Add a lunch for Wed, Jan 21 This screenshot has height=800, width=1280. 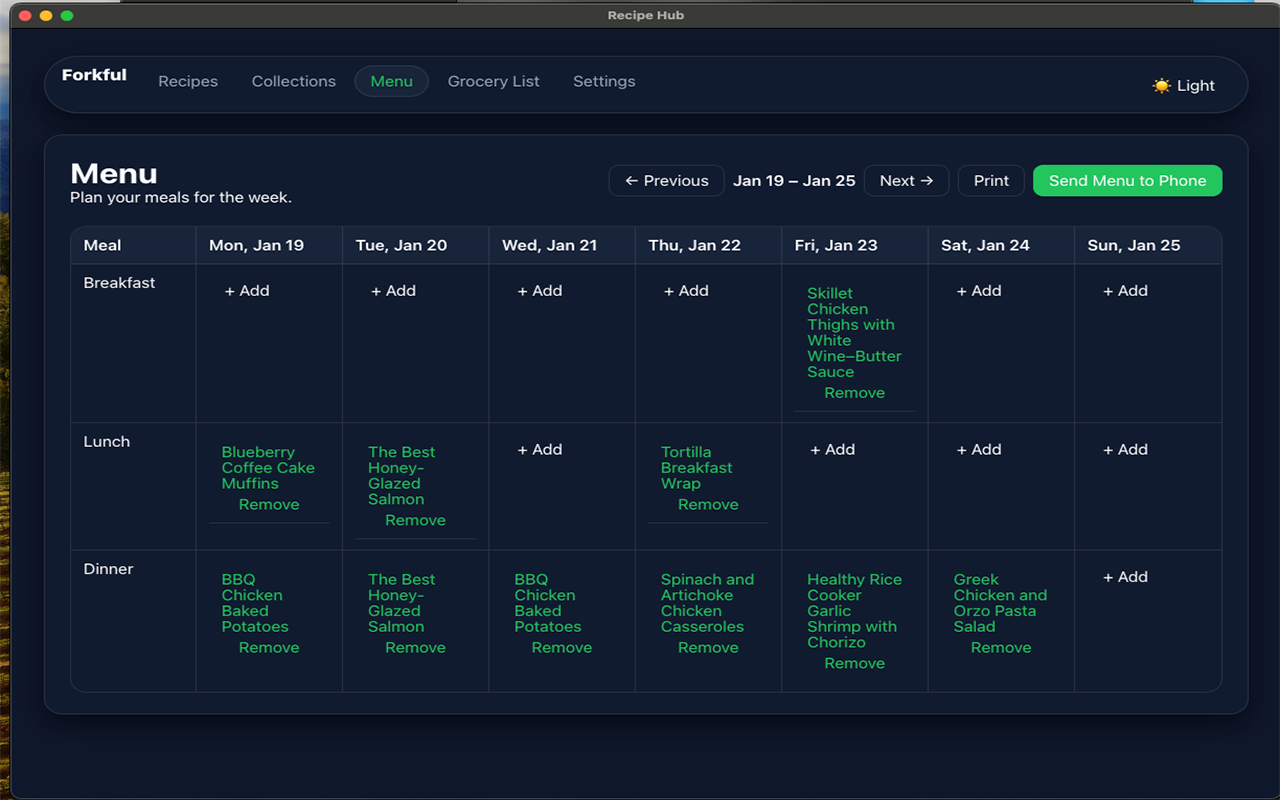(x=540, y=450)
